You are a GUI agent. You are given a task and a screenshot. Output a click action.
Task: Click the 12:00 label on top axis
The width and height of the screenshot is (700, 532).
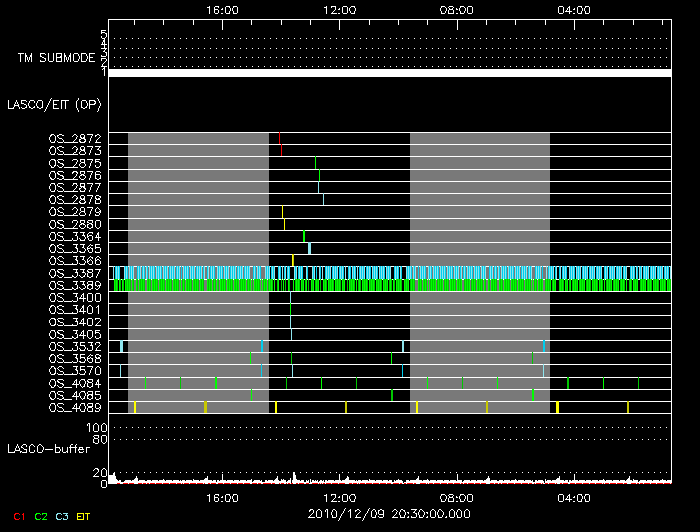[x=340, y=10]
